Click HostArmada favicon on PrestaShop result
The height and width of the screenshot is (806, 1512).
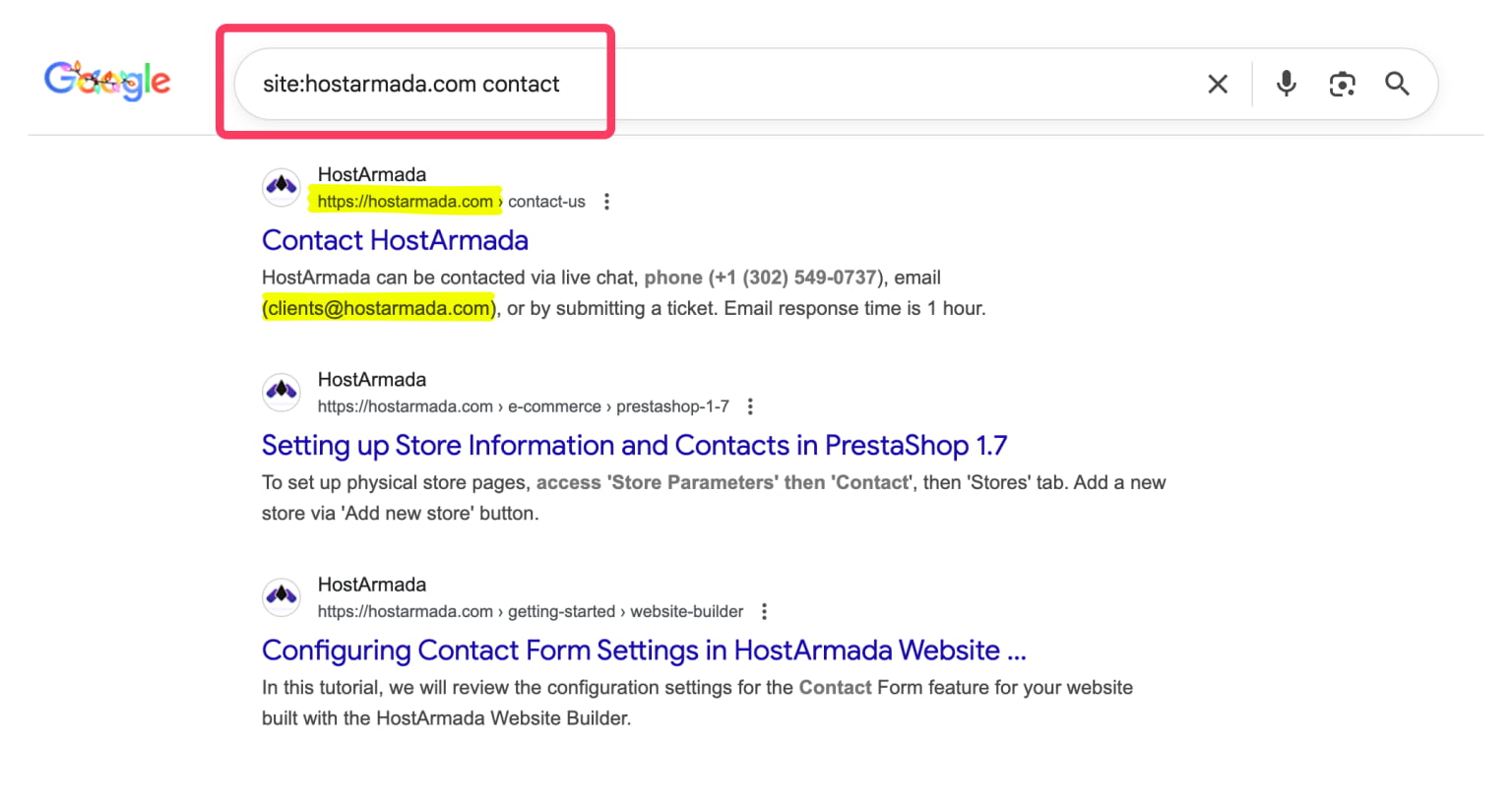pos(282,392)
